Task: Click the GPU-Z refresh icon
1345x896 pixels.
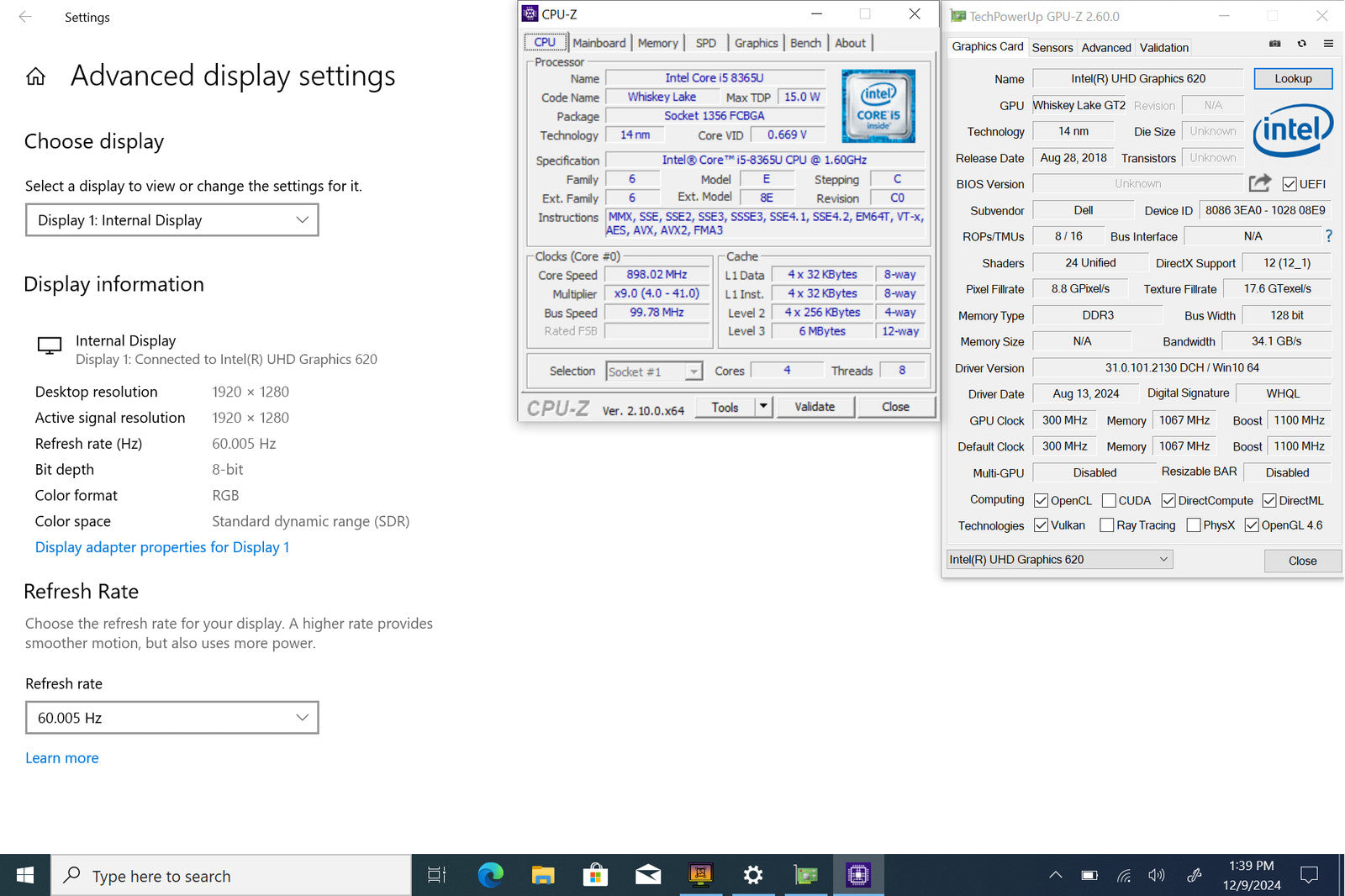Action: coord(1301,44)
